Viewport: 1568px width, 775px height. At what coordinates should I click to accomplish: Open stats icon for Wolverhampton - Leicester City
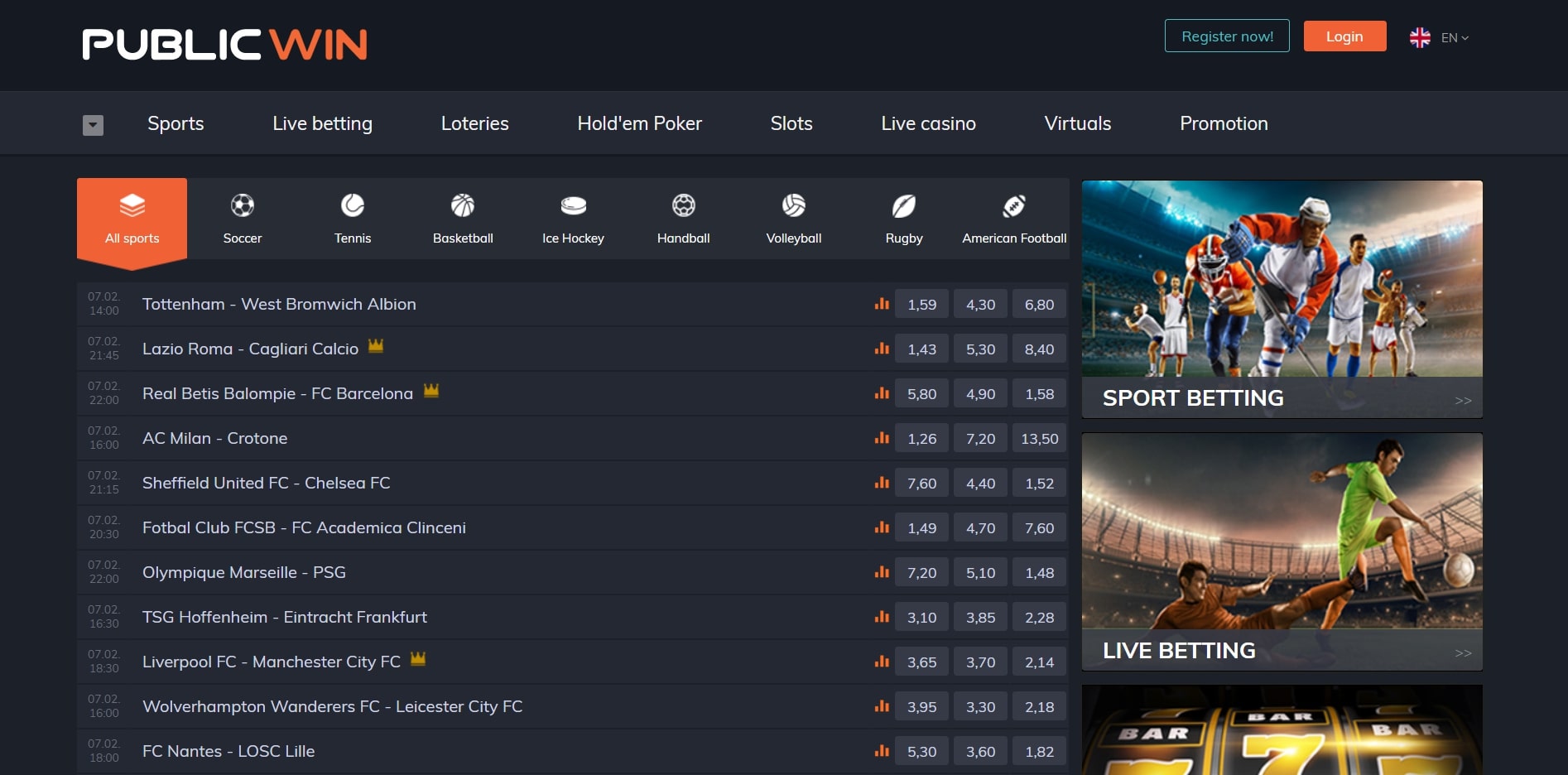[882, 706]
